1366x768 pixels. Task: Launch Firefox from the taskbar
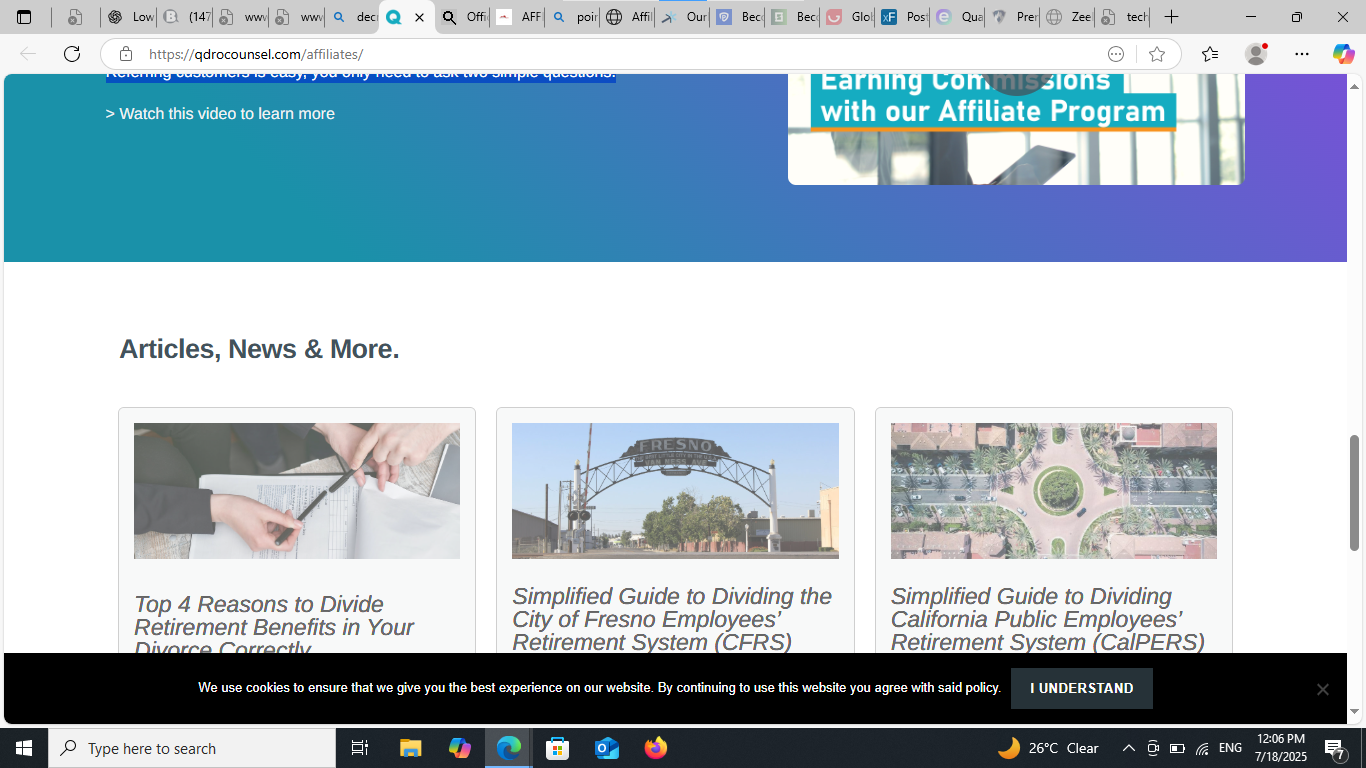point(656,748)
